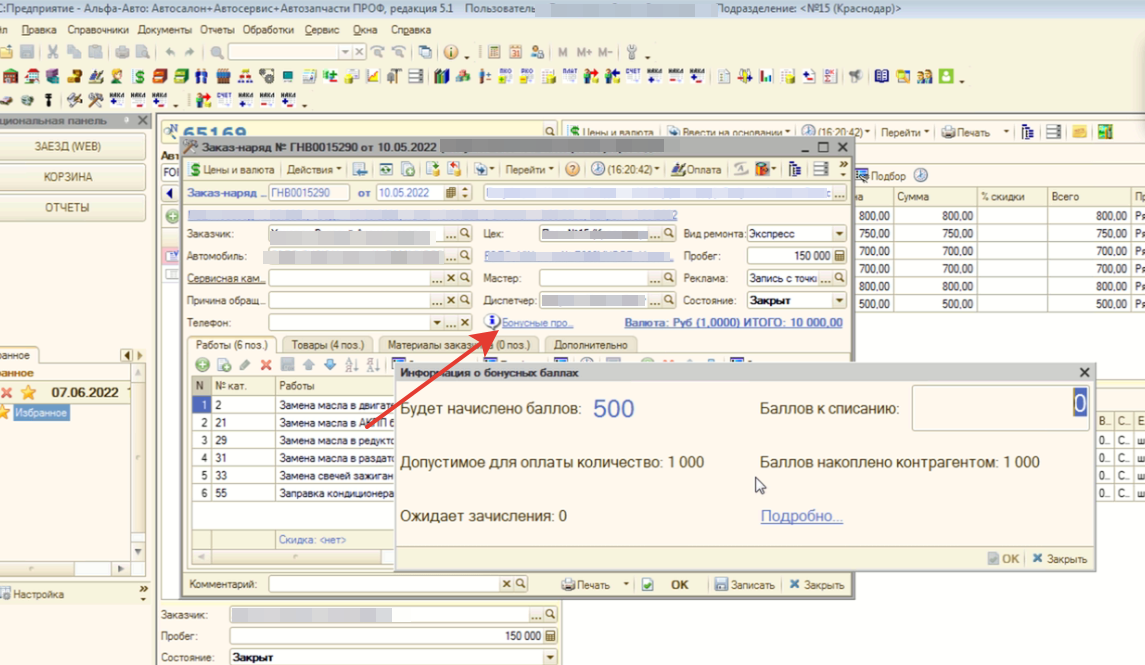
Task: Expand the Действия dropdown menu
Action: (x=314, y=170)
